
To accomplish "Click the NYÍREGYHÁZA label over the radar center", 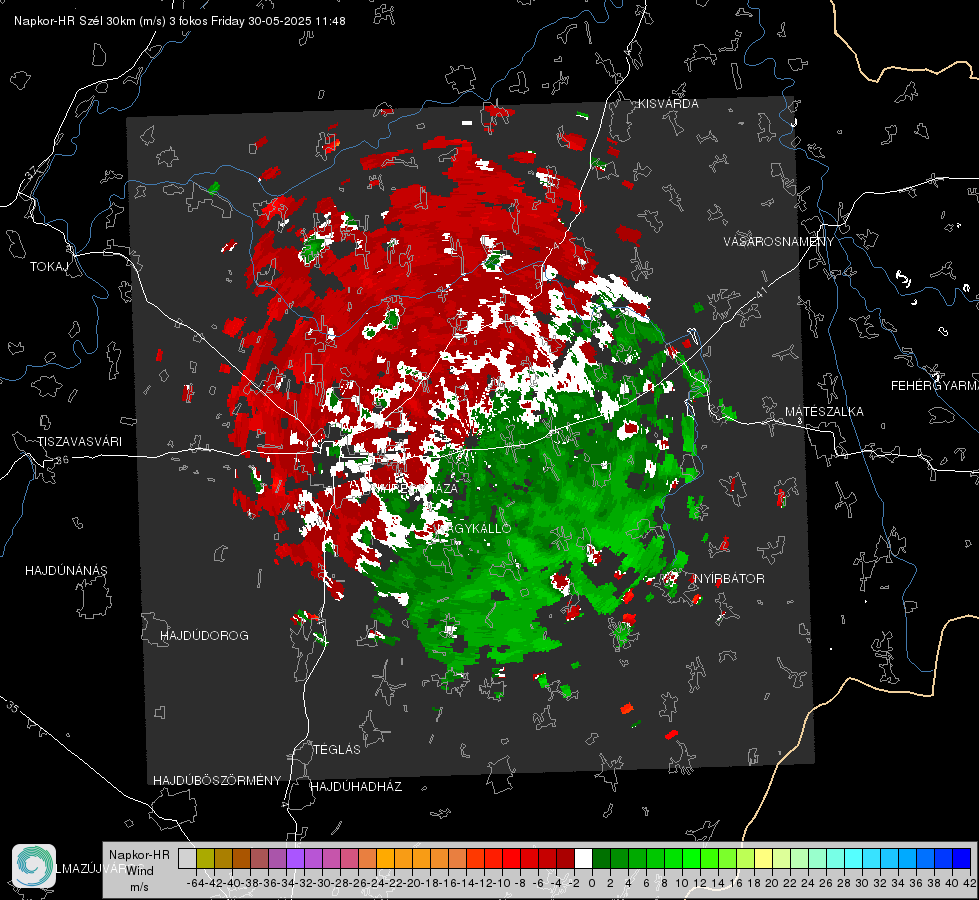I will pos(415,488).
